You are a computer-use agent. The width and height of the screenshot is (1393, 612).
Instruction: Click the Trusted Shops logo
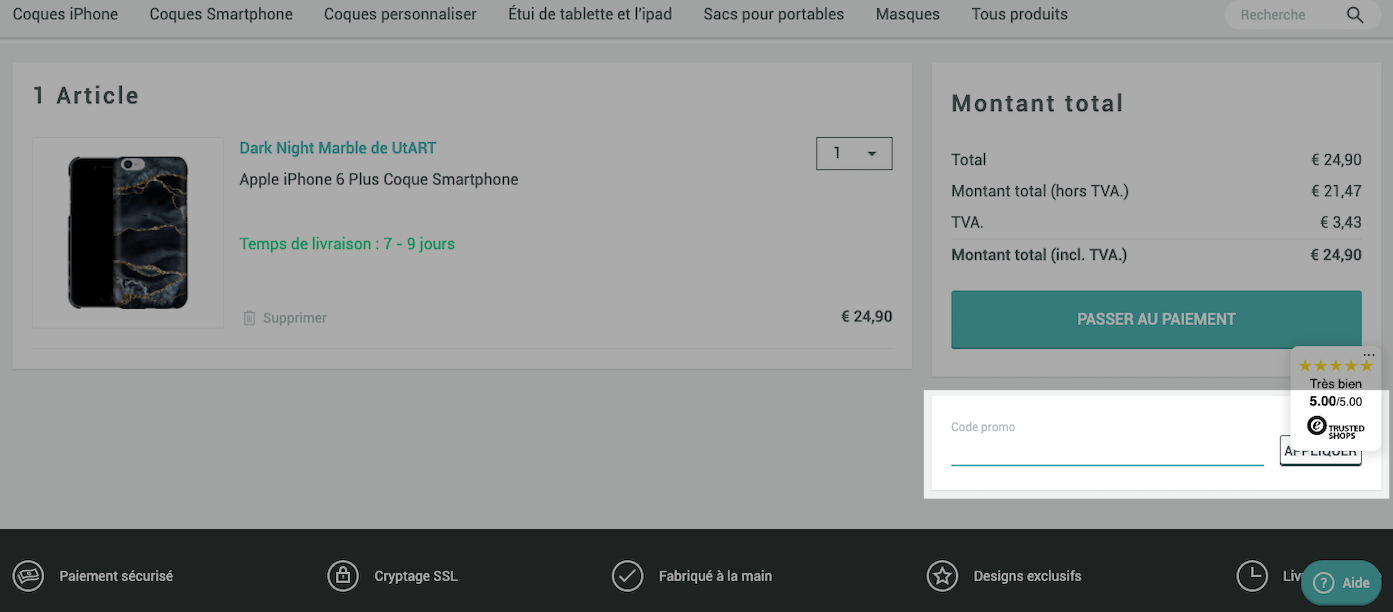point(1336,427)
